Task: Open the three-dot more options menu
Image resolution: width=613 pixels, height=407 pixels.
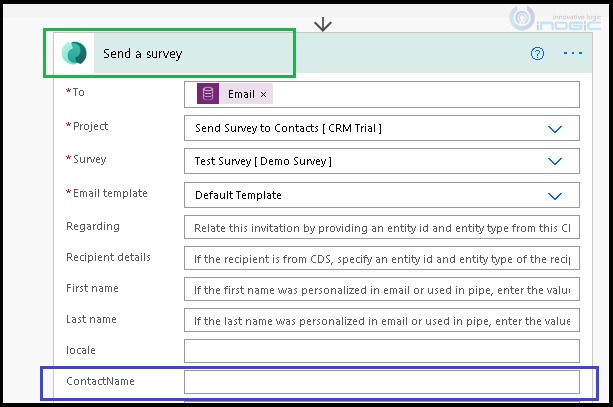Action: 572,54
